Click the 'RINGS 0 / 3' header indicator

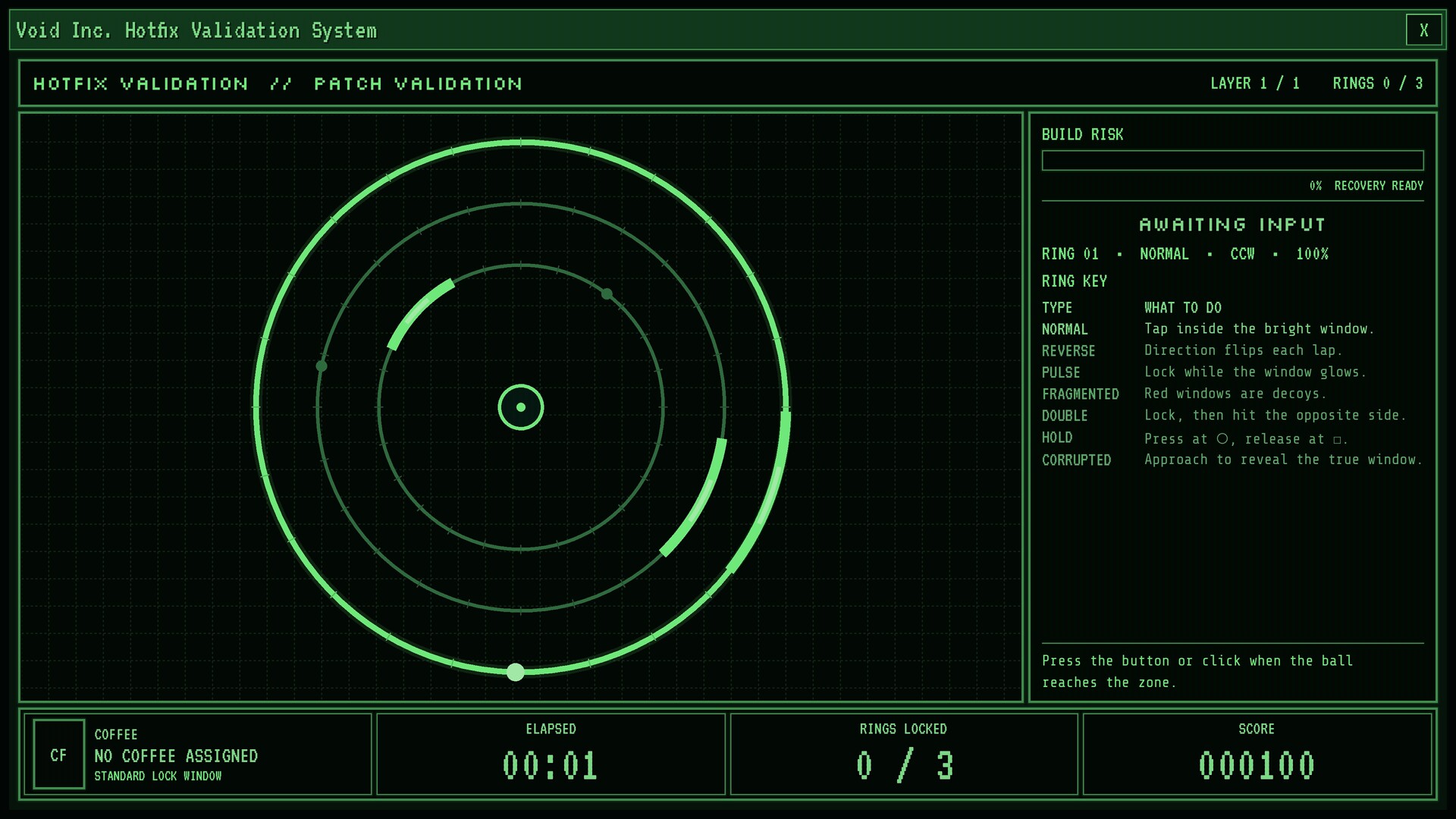1378,83
